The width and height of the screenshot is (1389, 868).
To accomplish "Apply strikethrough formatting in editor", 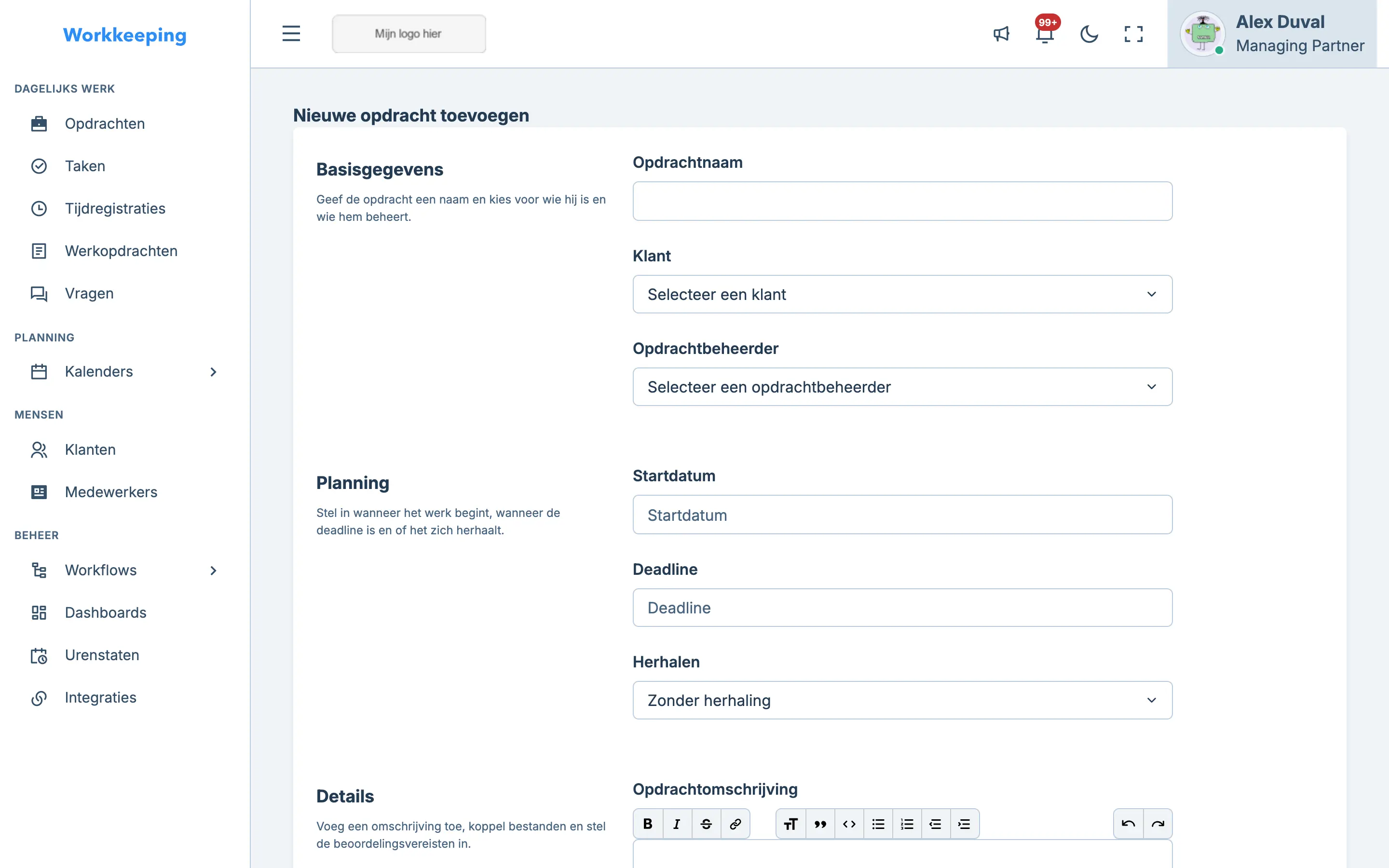I will coord(706,824).
